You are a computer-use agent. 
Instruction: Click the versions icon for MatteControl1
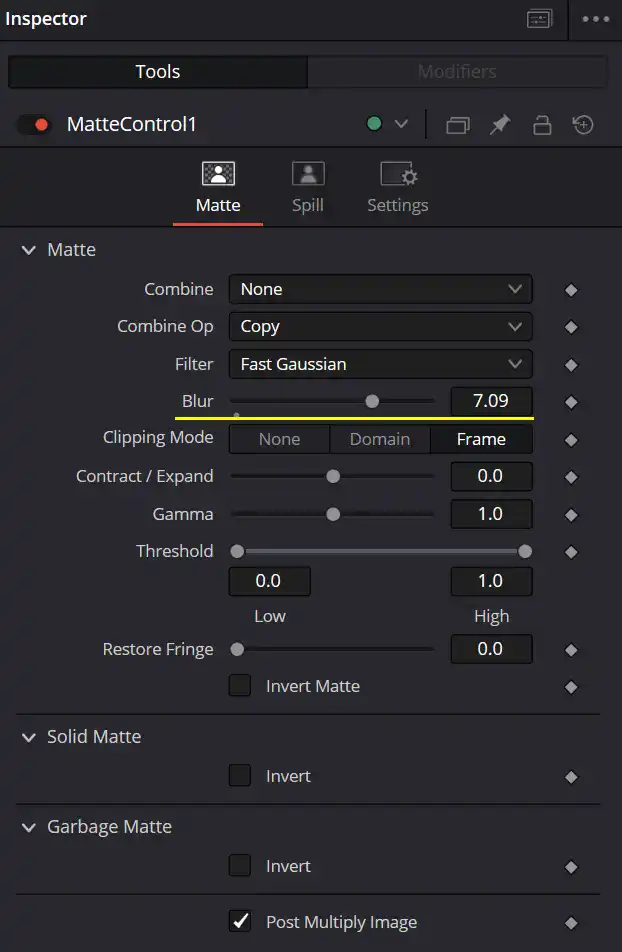(x=458, y=125)
